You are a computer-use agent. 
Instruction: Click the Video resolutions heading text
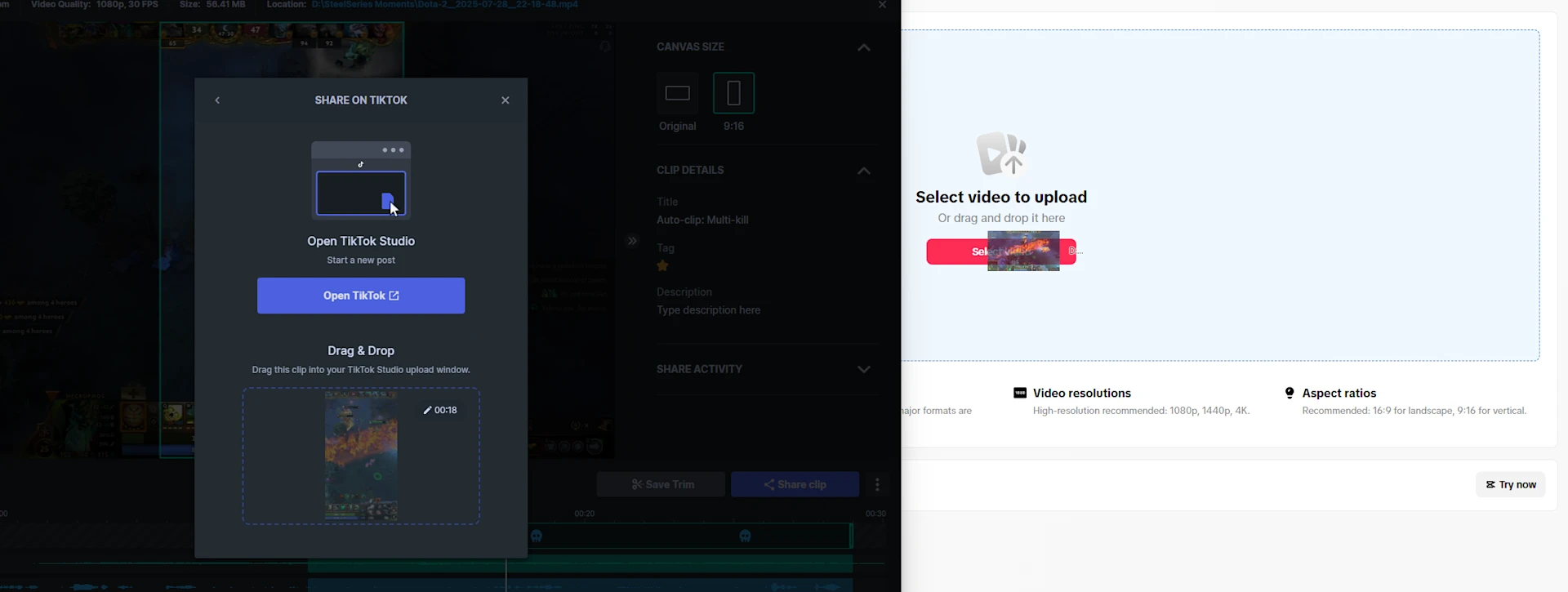1082,393
